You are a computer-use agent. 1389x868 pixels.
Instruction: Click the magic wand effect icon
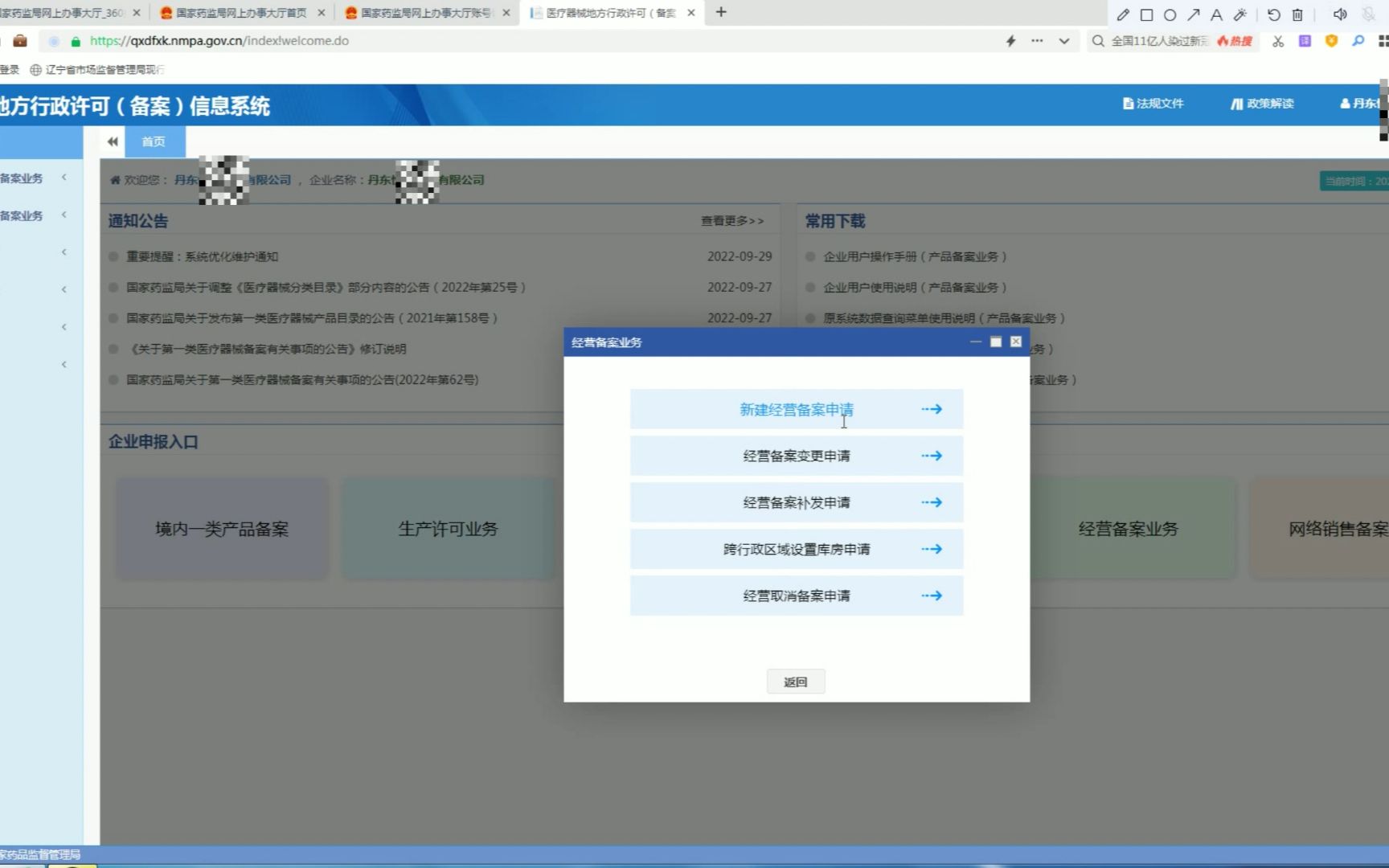[1239, 14]
